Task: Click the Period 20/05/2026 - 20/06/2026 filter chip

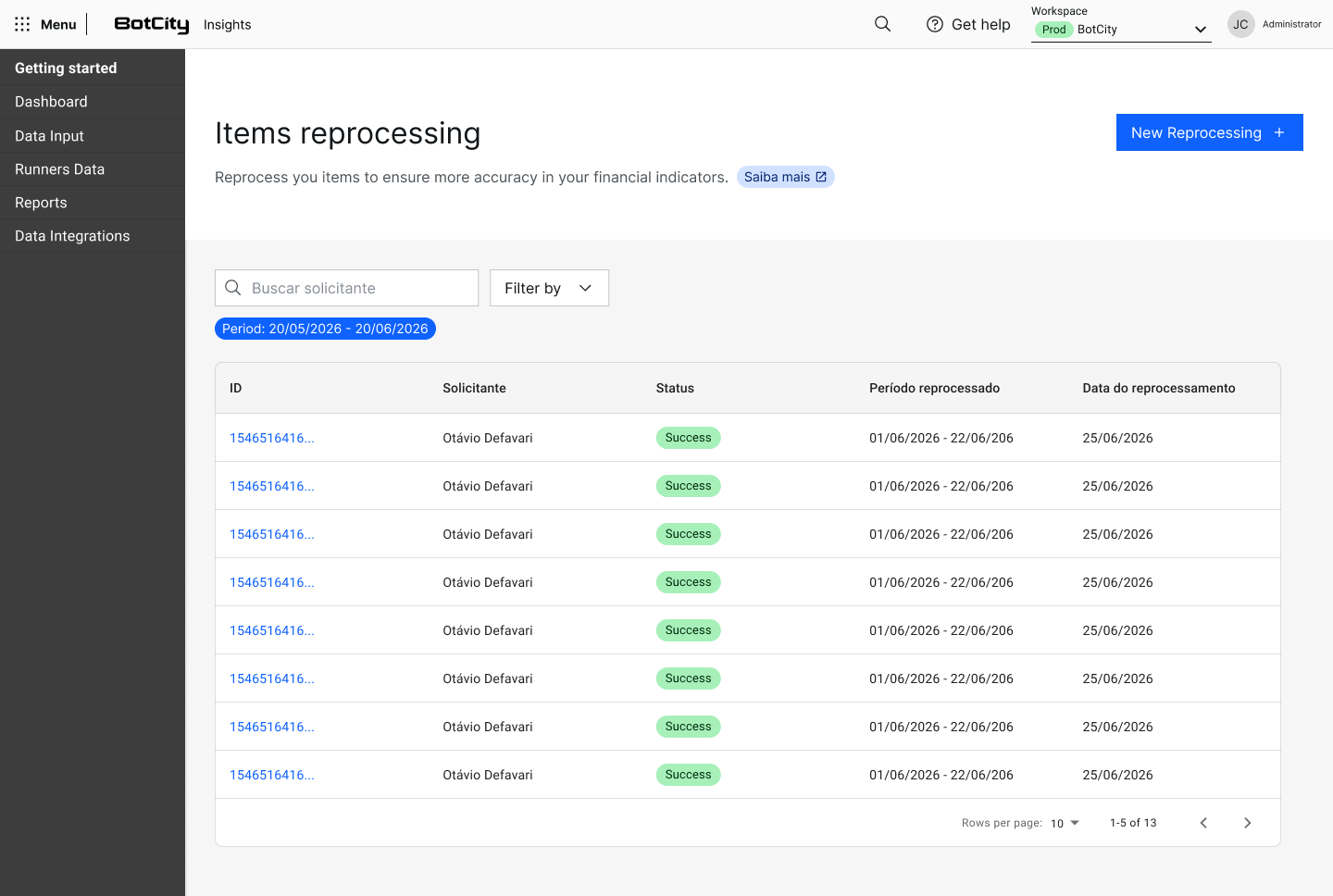Action: point(325,329)
